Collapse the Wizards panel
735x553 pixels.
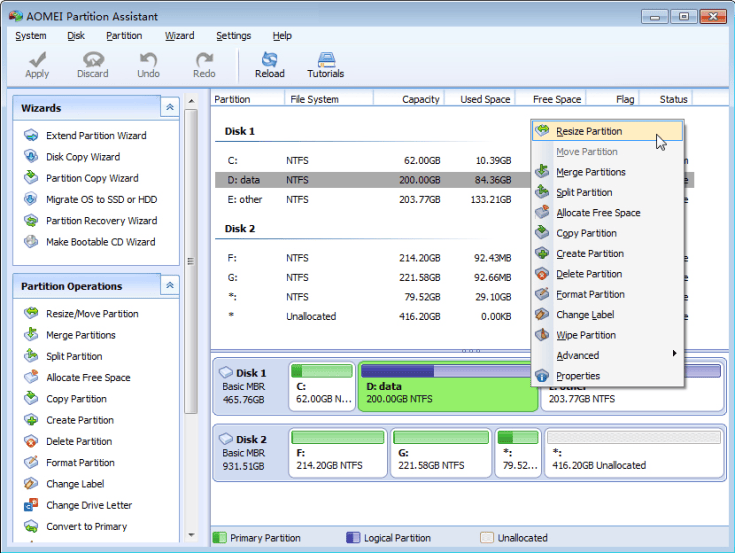click(x=170, y=107)
